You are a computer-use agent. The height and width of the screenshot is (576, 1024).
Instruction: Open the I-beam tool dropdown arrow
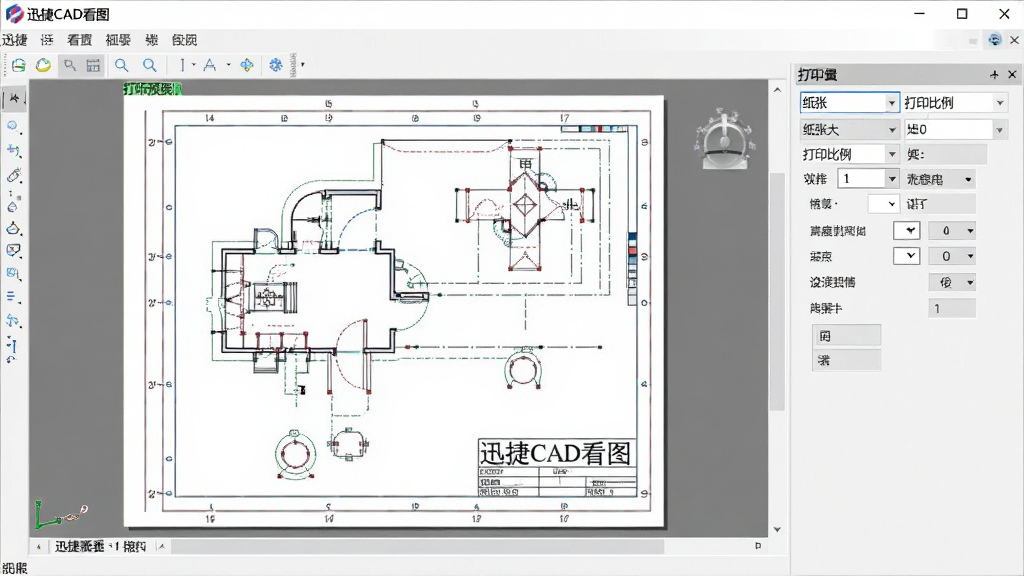[x=194, y=65]
